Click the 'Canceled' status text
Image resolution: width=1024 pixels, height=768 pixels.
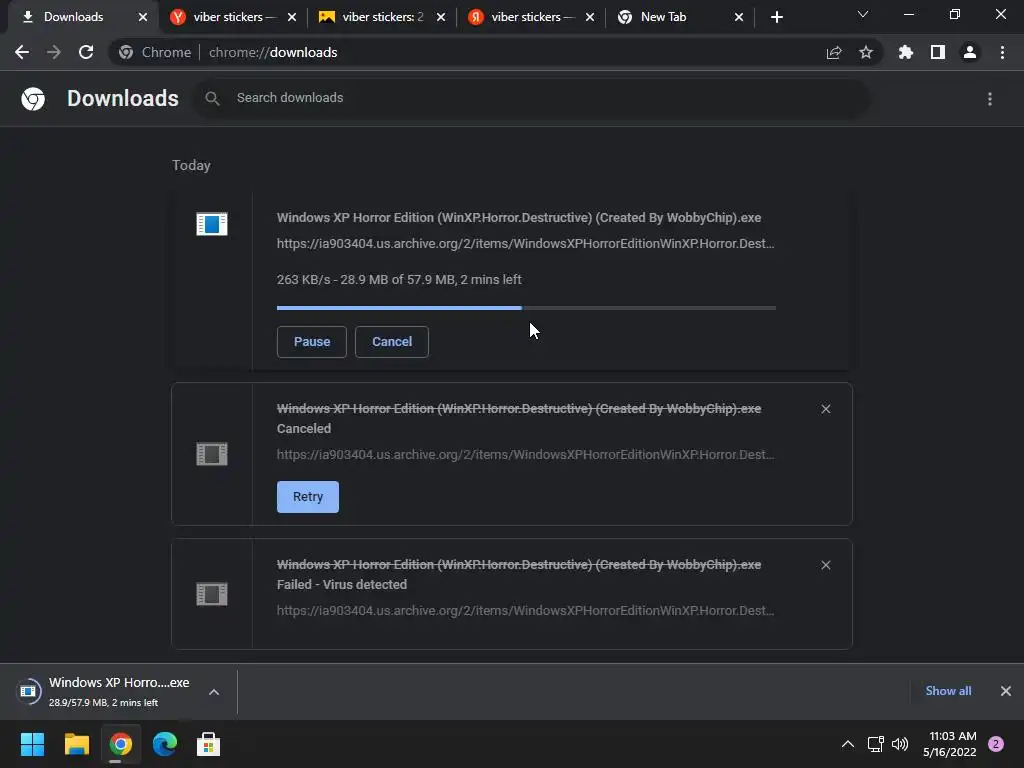tap(304, 429)
